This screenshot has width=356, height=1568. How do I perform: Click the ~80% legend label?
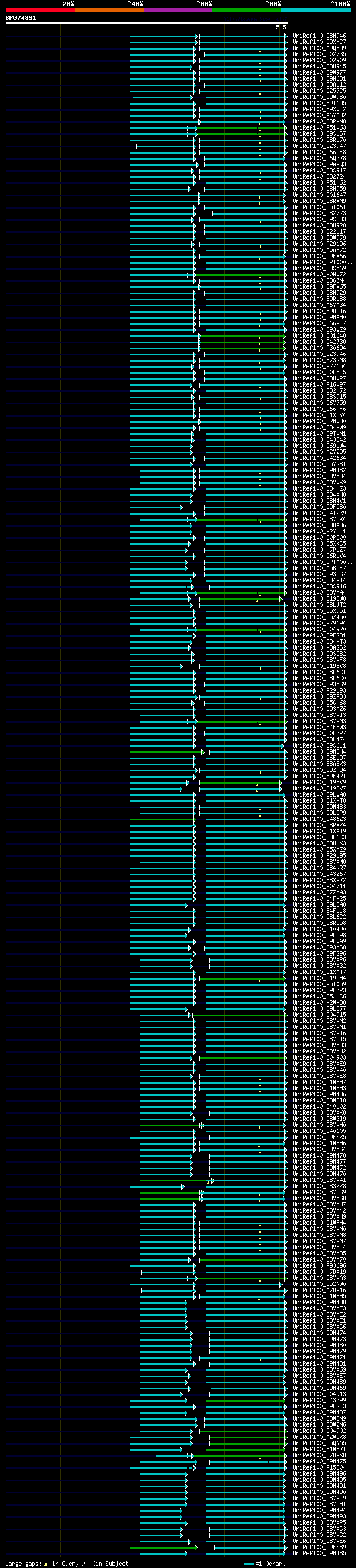[x=273, y=4]
